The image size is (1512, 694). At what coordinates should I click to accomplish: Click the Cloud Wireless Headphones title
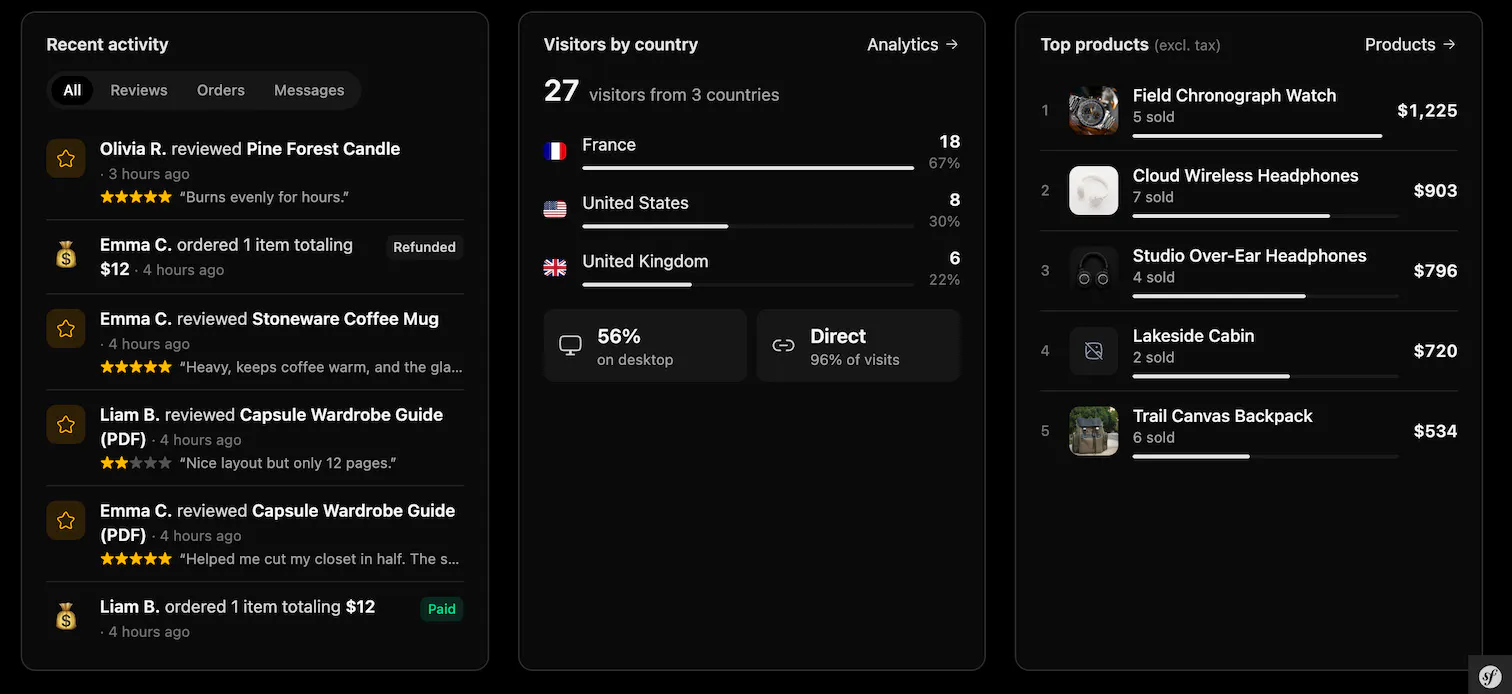click(1245, 175)
